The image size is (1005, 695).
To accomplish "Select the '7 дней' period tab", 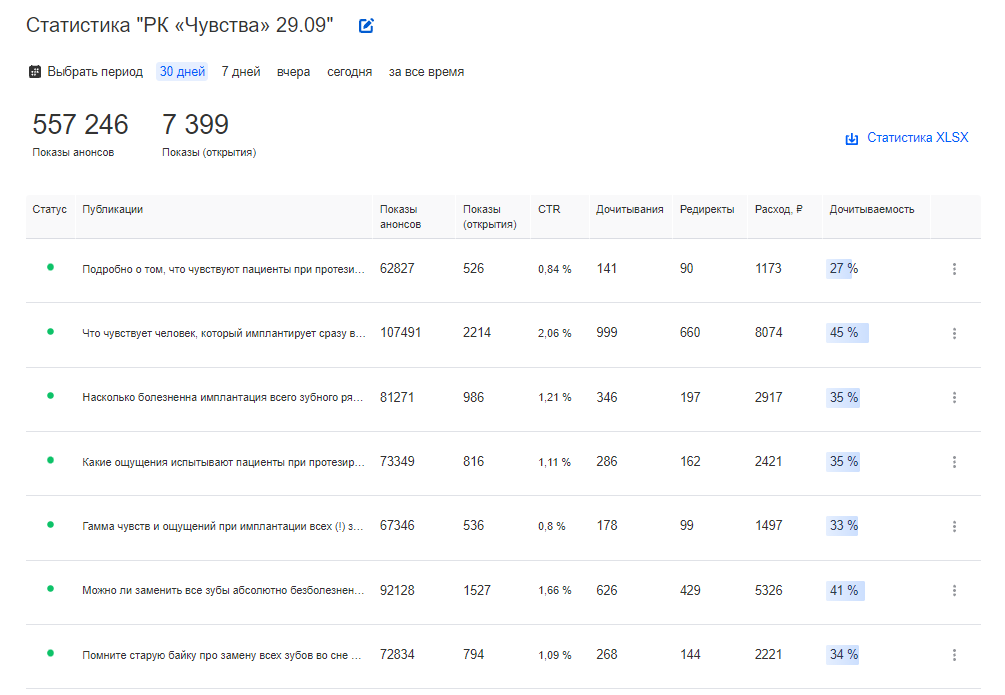I will pos(241,72).
